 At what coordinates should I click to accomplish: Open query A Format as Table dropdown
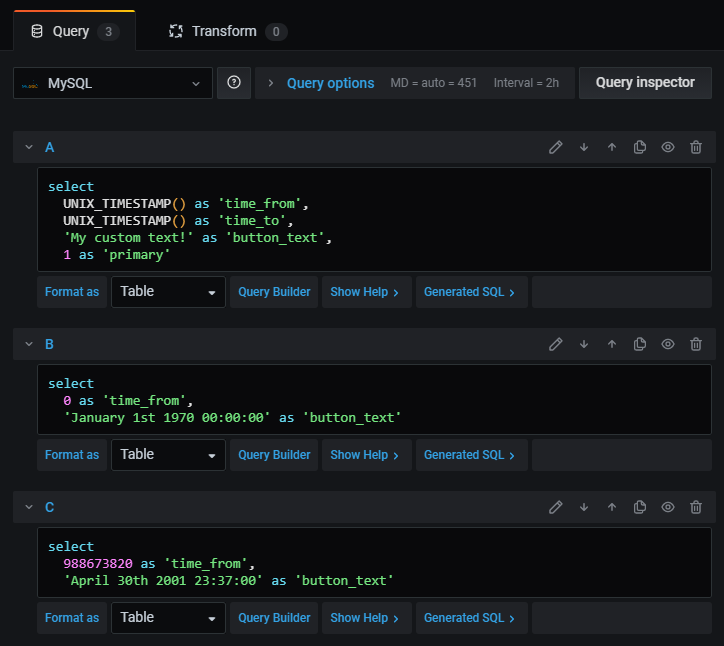168,292
